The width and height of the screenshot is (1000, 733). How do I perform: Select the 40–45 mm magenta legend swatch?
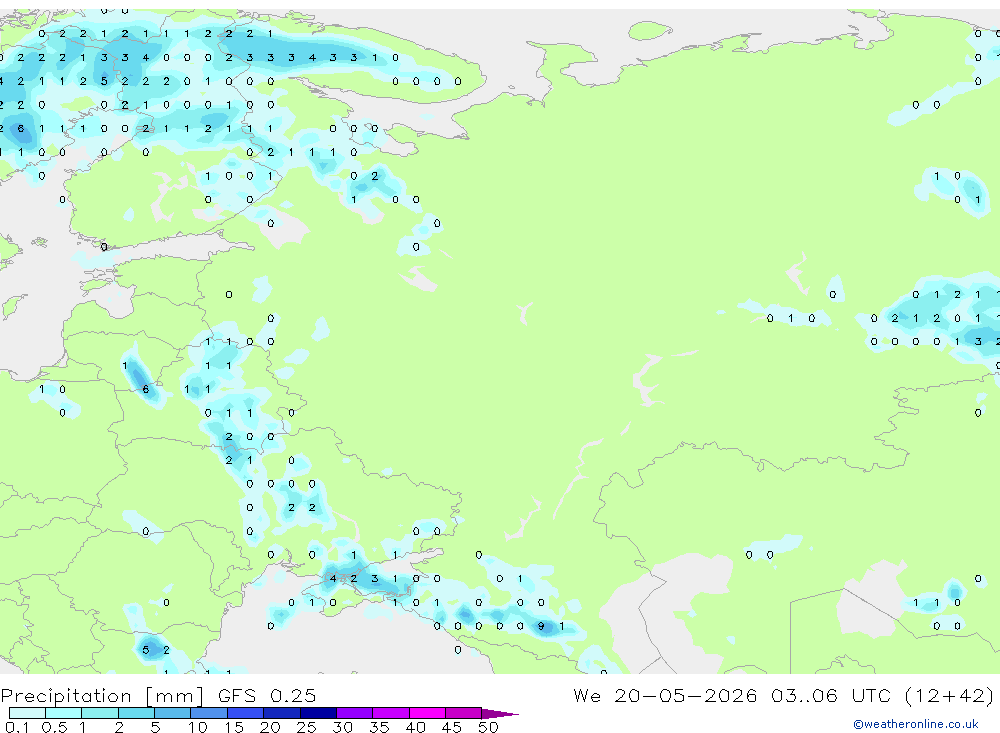427,713
